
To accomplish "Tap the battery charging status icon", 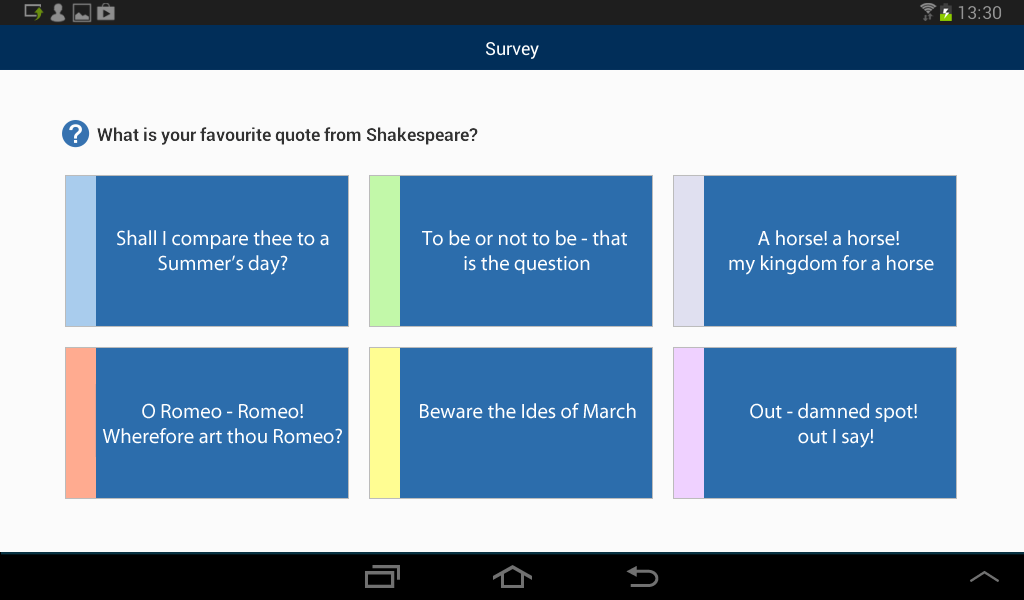I will pyautogui.click(x=945, y=13).
